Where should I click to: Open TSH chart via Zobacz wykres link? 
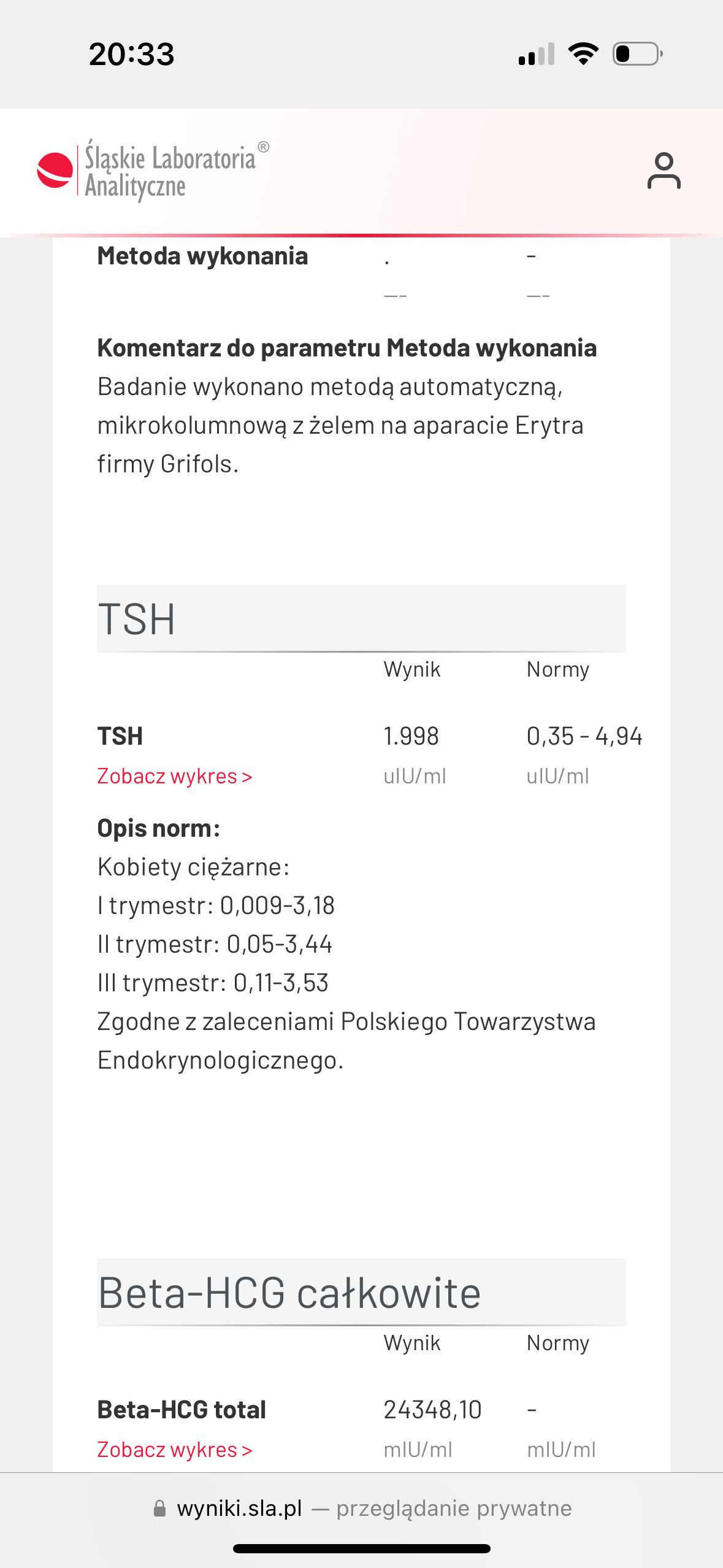(175, 777)
